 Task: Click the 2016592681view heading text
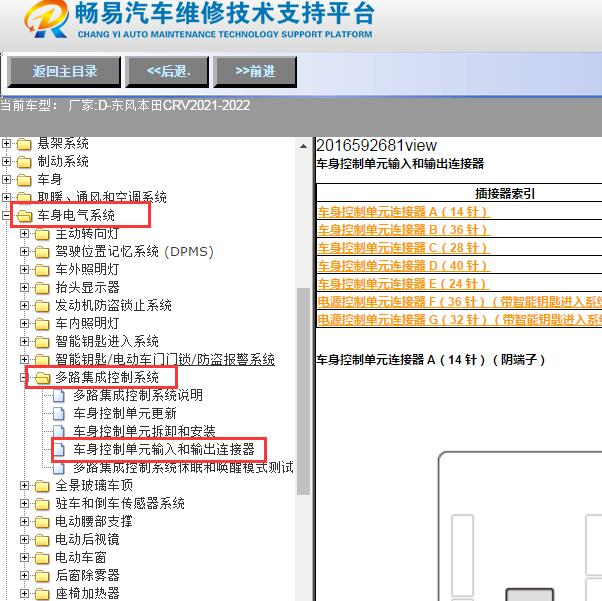376,146
